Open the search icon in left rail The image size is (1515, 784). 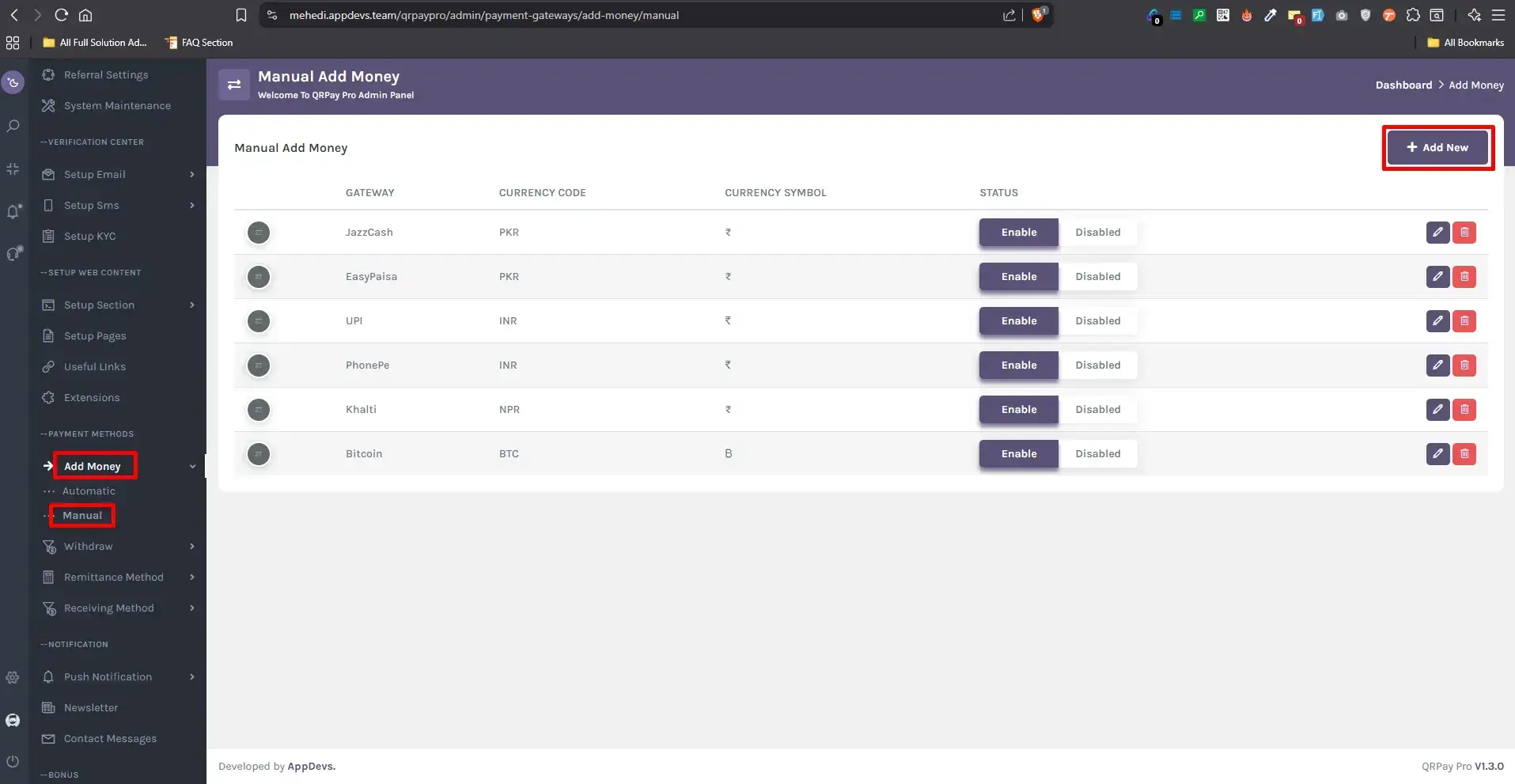13,126
